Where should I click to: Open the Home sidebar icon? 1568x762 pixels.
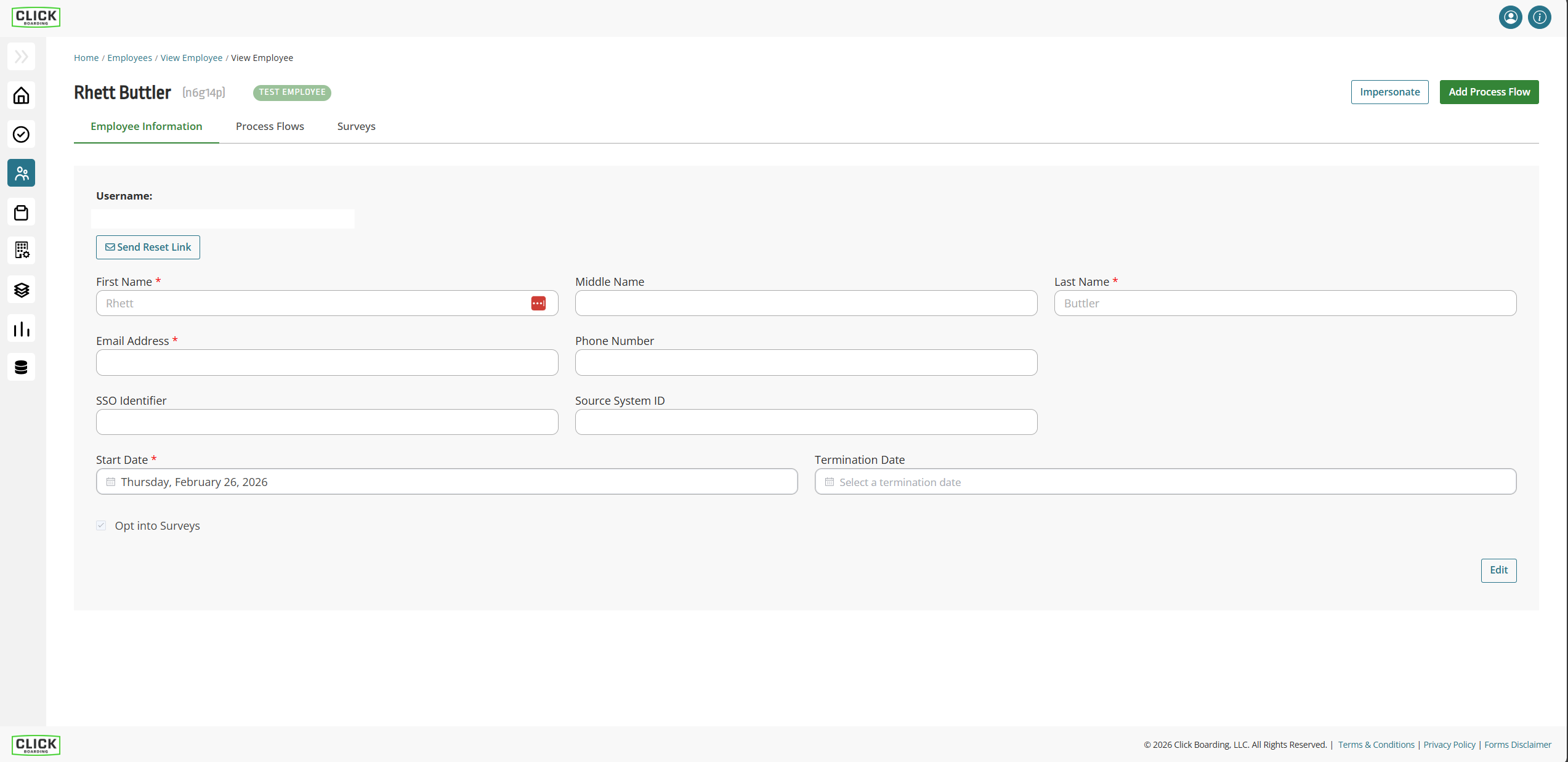pos(22,95)
